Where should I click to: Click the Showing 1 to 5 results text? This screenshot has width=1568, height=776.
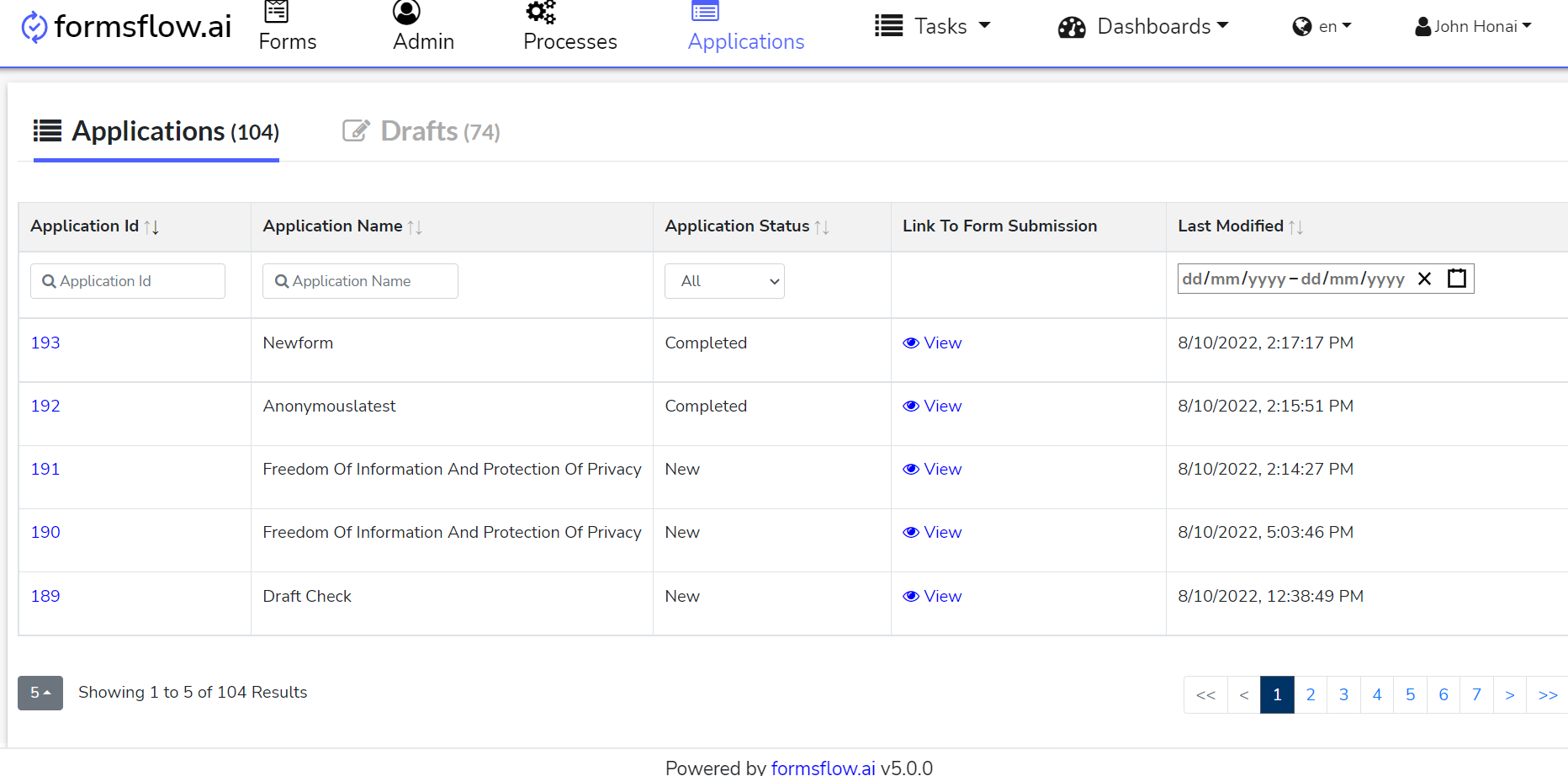(x=193, y=693)
